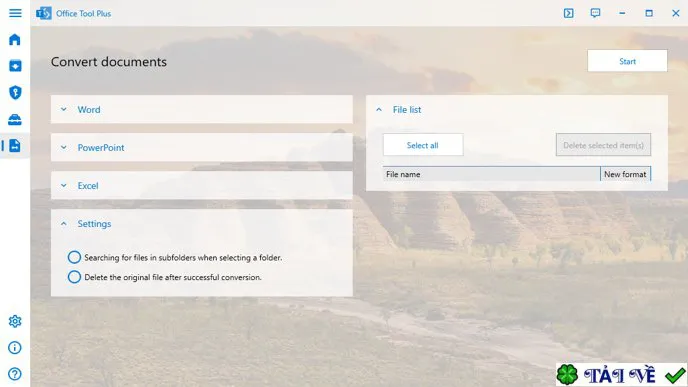Screen dimensions: 688x387
Task: Open the feedback chat icon in title bar
Action: click(x=595, y=13)
